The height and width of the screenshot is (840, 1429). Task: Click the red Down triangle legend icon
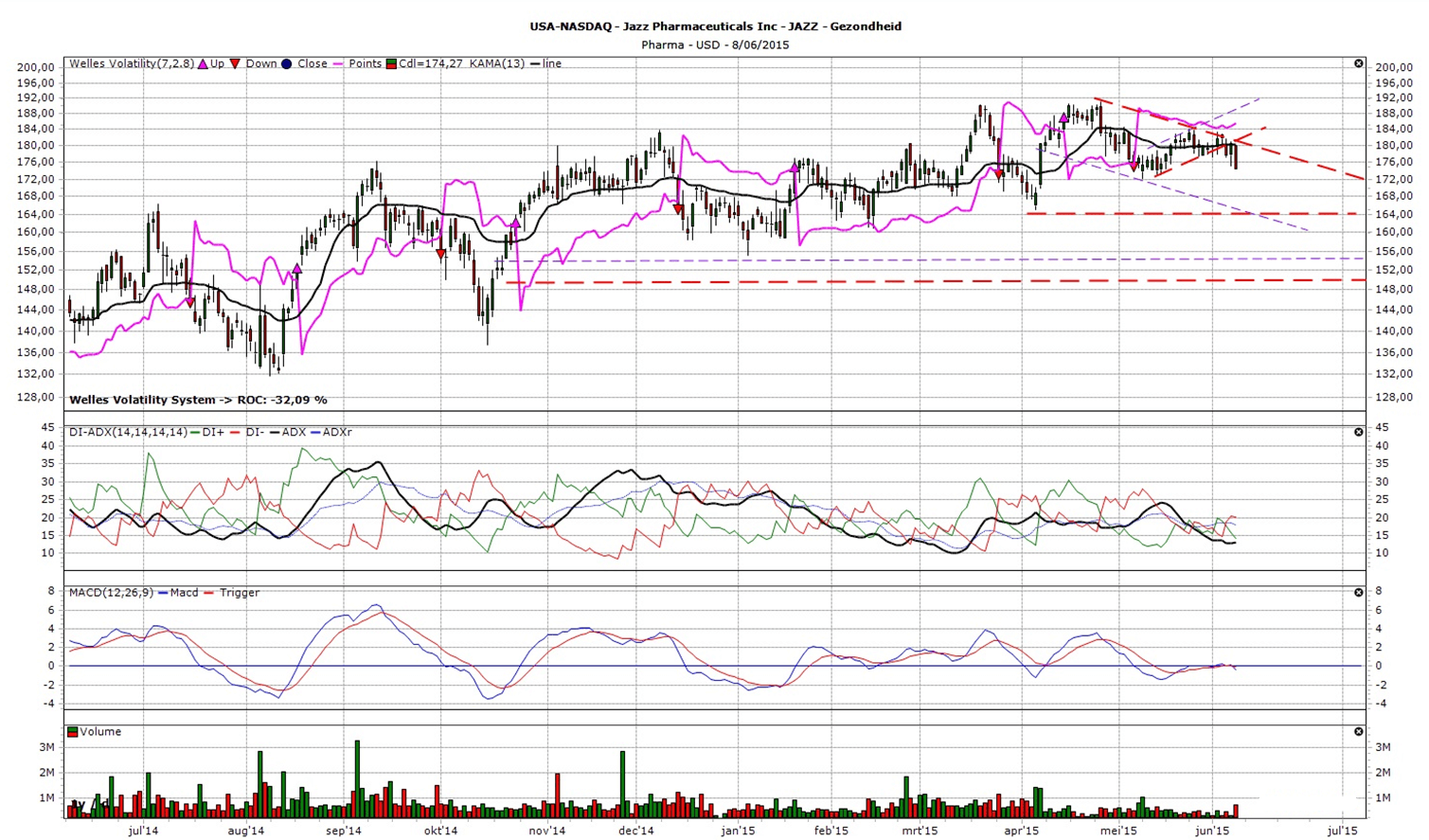click(235, 63)
